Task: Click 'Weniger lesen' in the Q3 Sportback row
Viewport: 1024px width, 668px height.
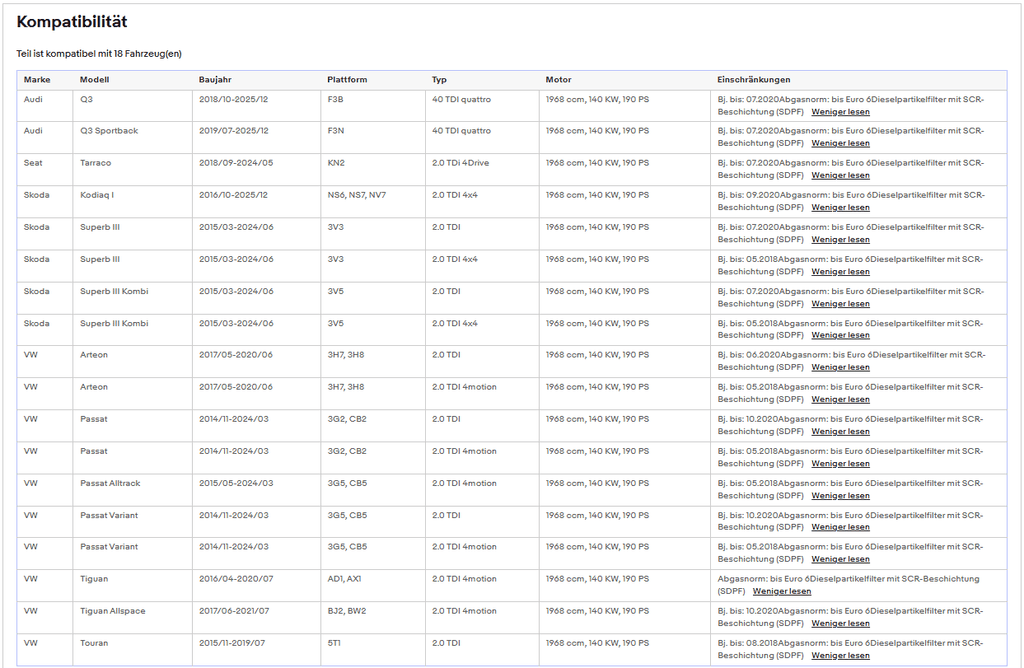Action: tap(840, 143)
